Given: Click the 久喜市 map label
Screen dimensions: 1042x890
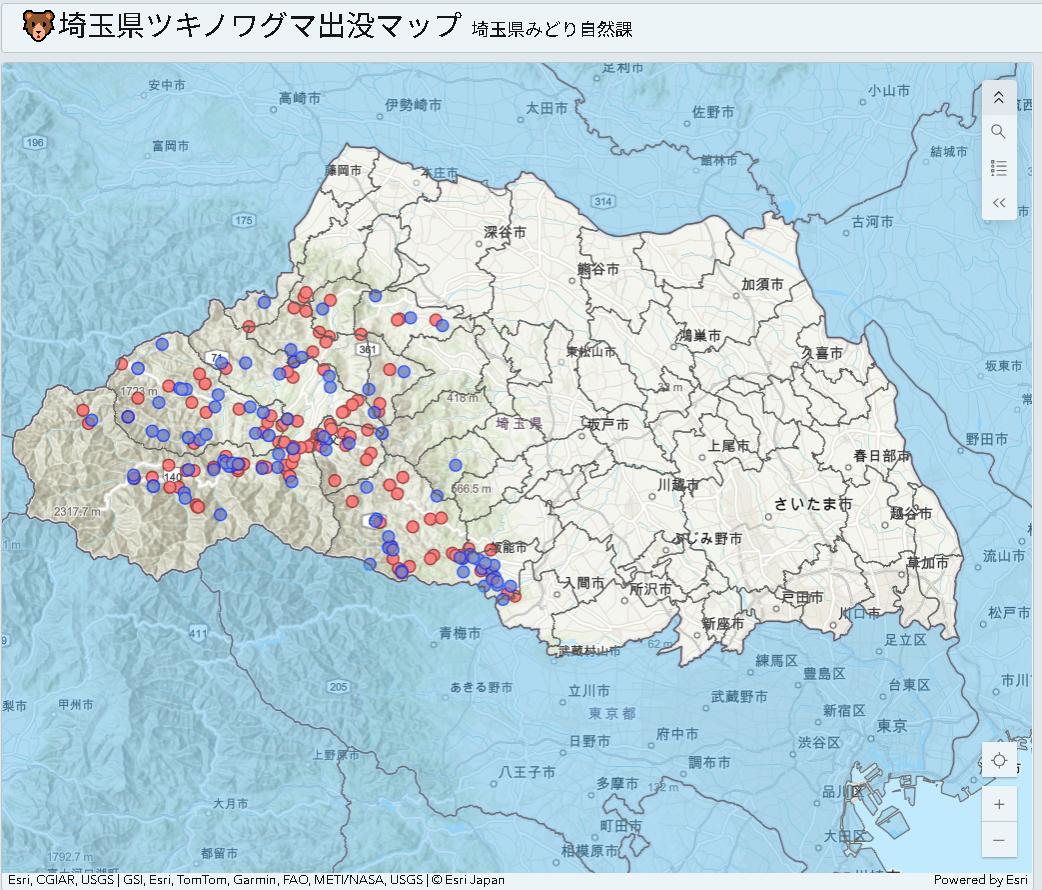Looking at the screenshot, I should click(822, 353).
